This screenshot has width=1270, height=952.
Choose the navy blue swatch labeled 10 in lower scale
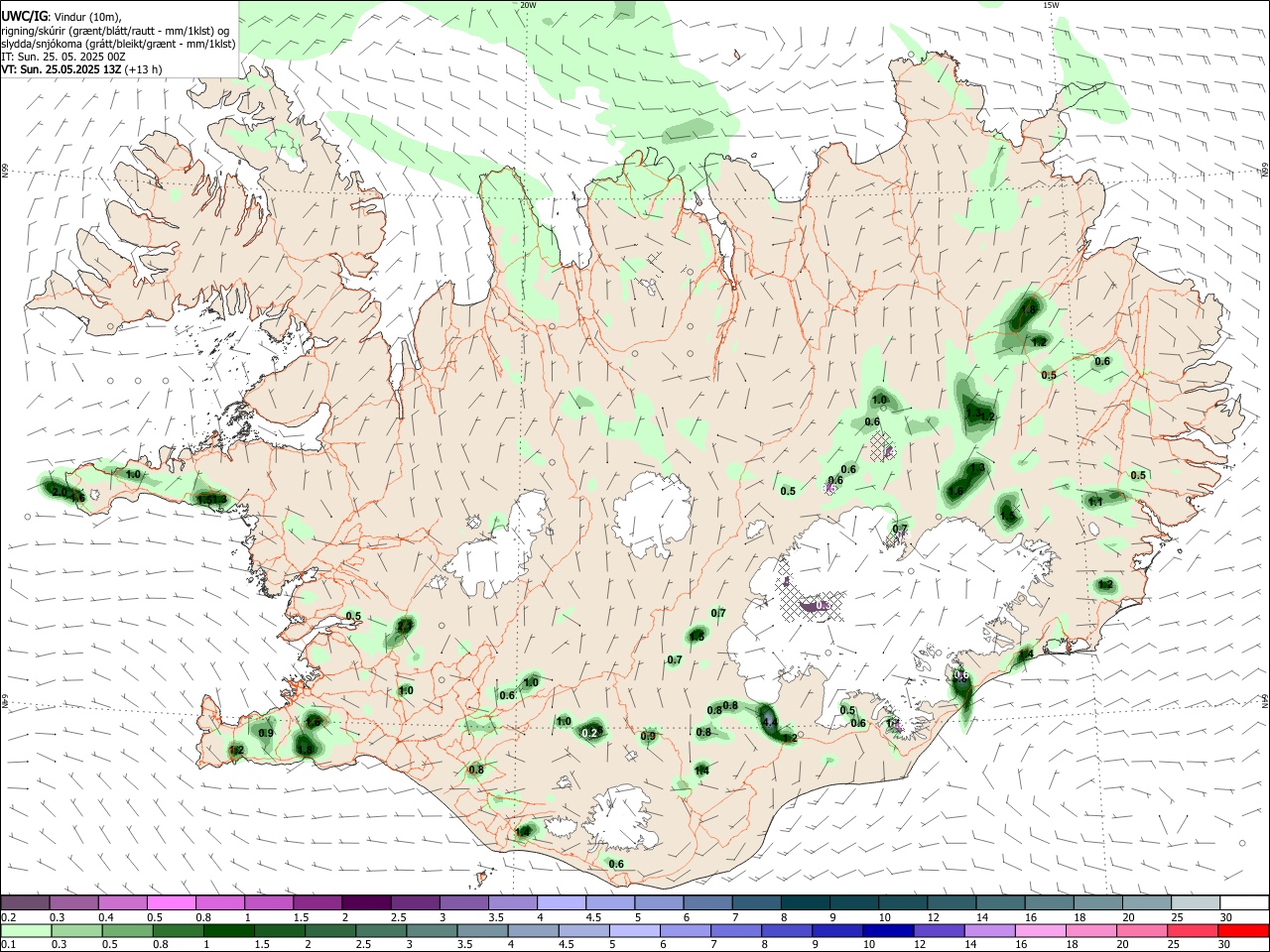(888, 930)
